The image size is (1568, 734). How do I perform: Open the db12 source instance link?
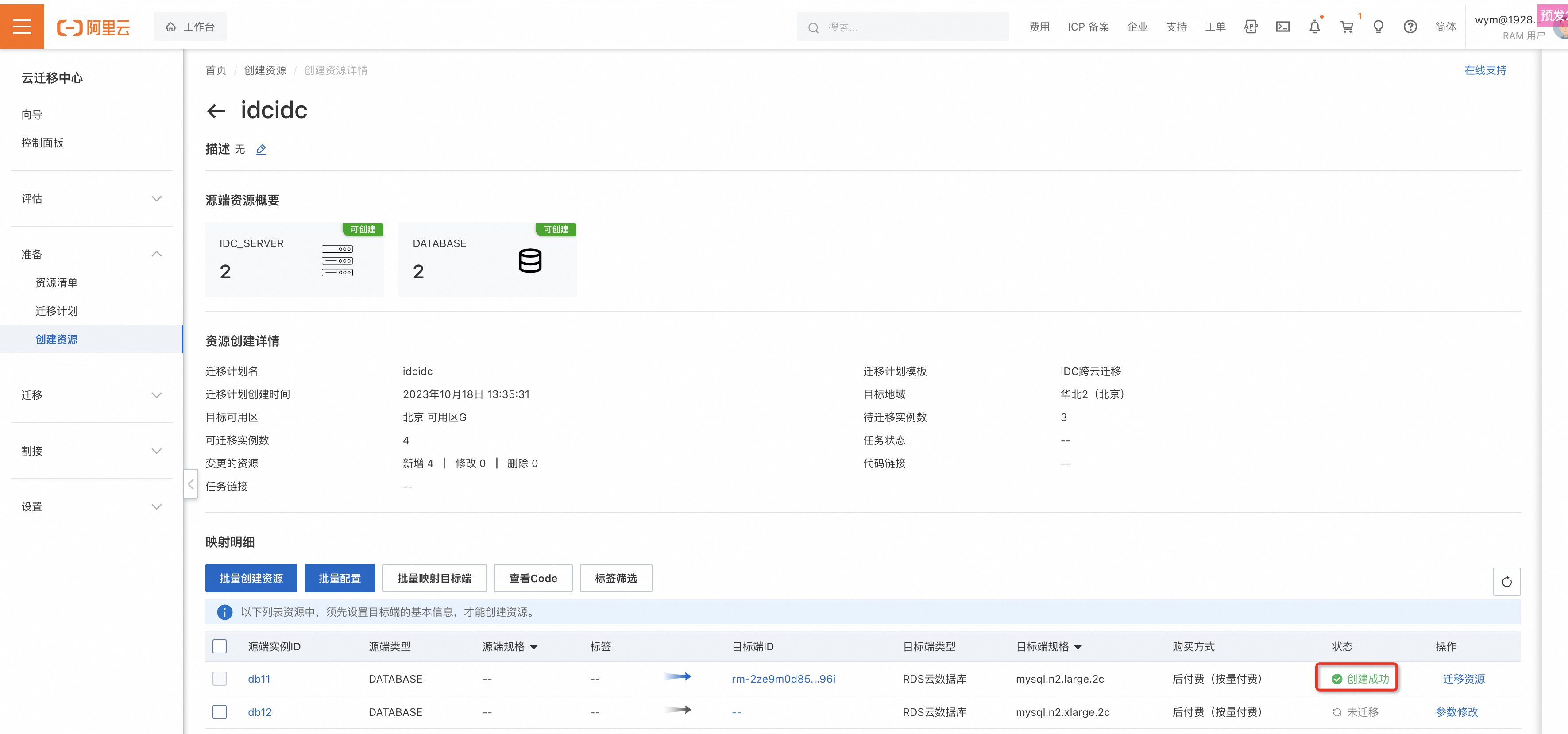[259, 711]
